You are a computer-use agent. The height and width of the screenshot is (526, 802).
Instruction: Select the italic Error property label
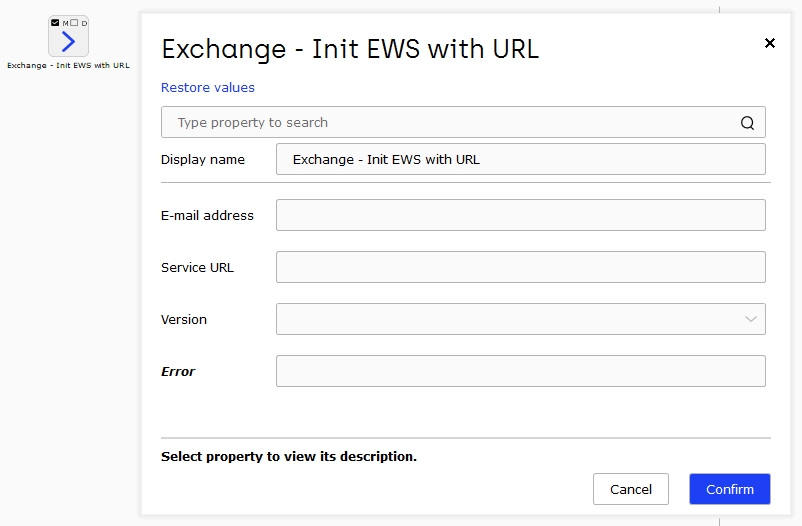point(178,371)
